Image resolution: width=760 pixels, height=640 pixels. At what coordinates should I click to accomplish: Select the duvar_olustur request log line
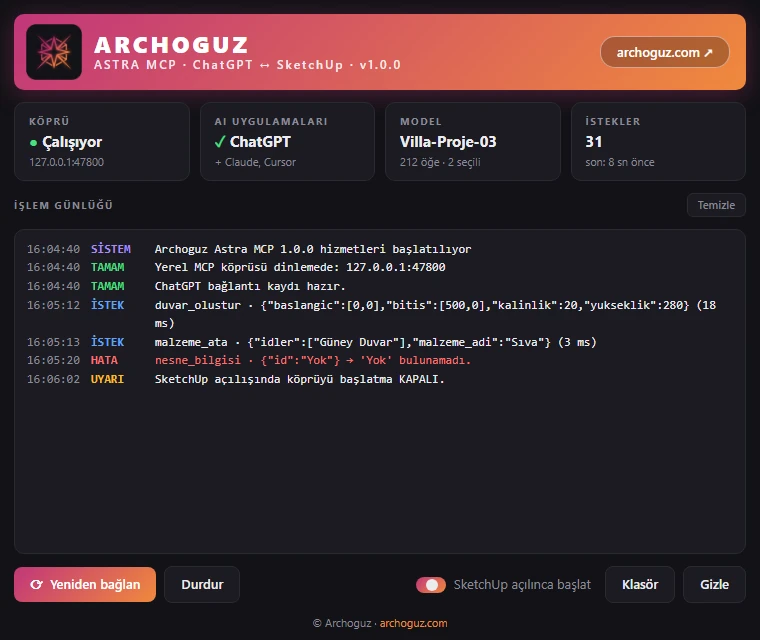(x=380, y=314)
